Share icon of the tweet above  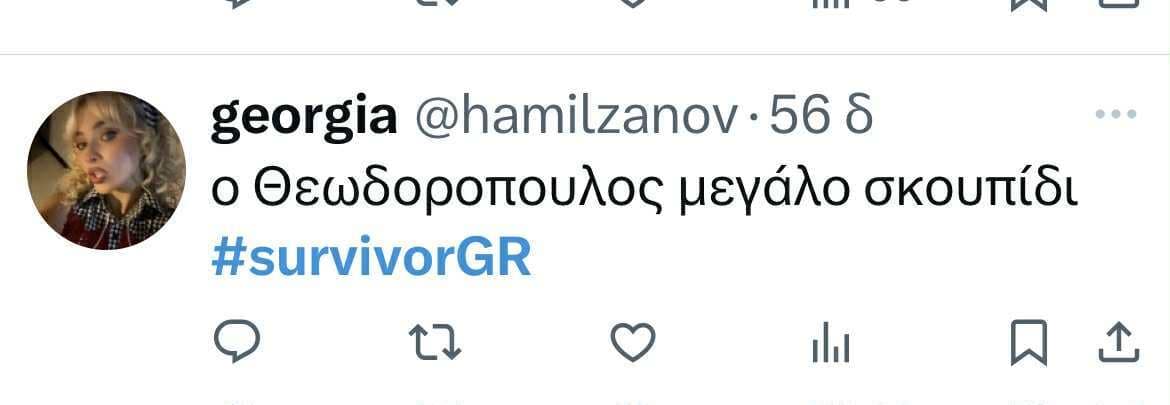click(x=1119, y=3)
